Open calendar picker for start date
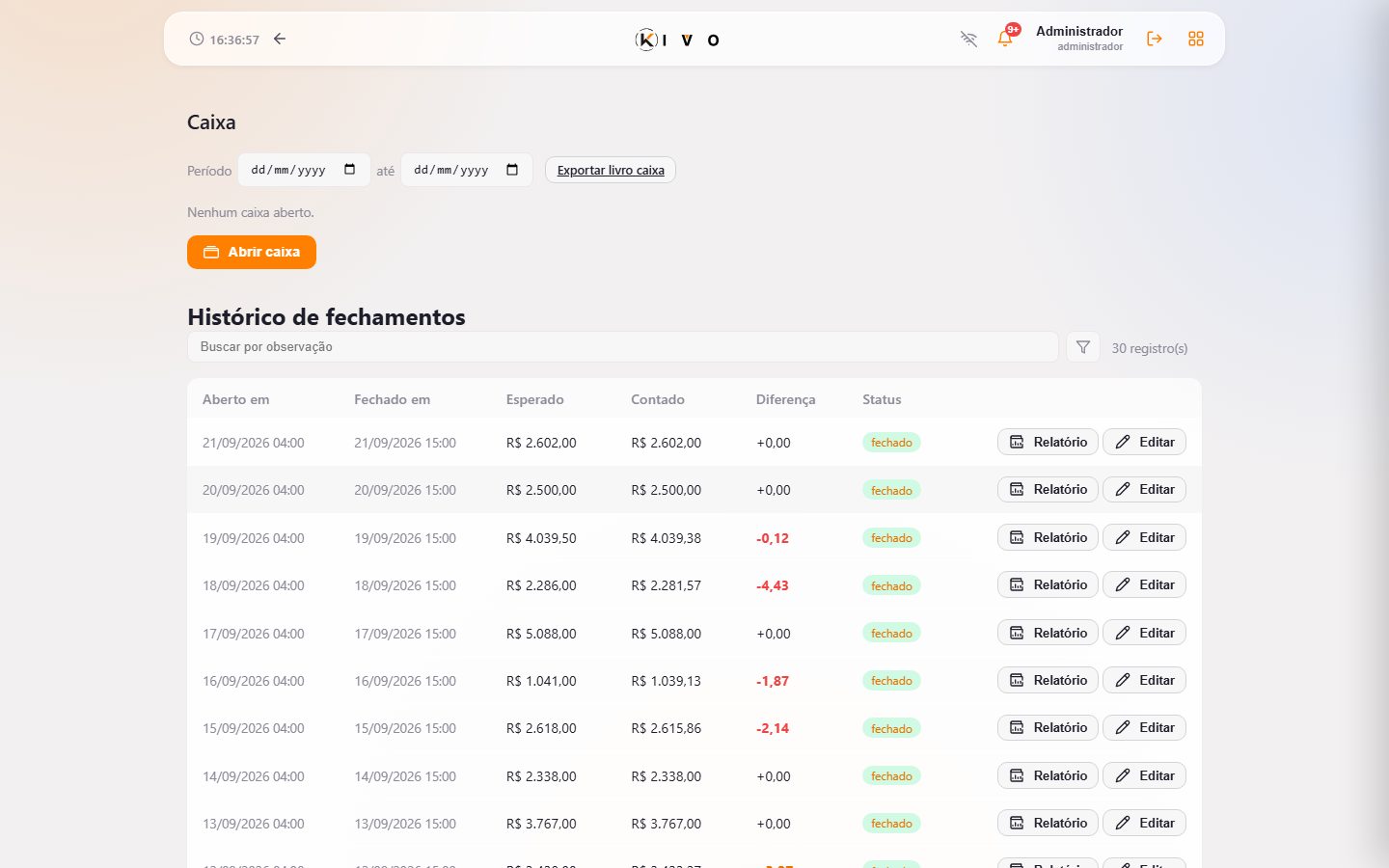The height and width of the screenshot is (868, 1389). 349,170
